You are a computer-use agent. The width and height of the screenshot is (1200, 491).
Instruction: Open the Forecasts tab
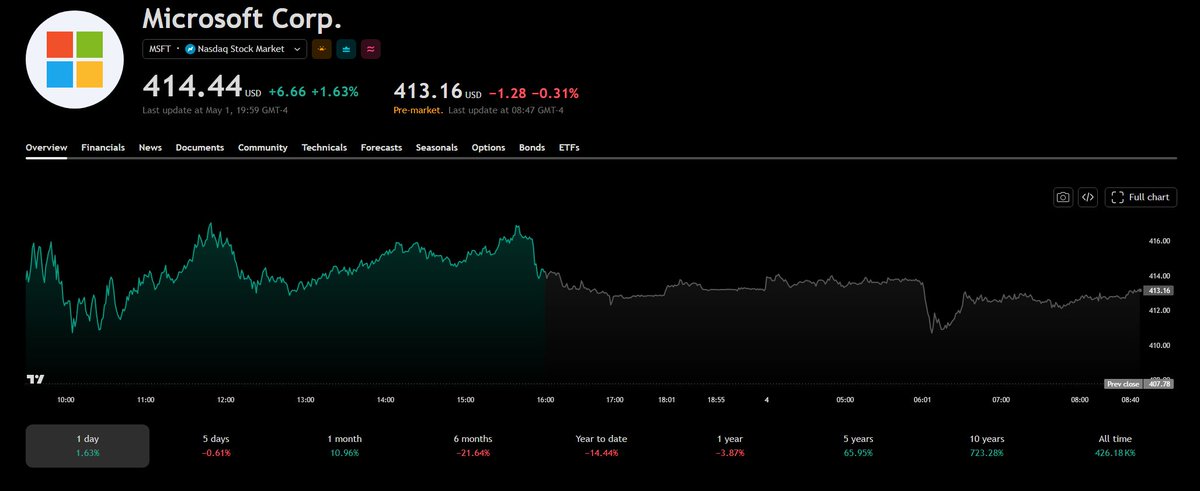[x=381, y=147]
